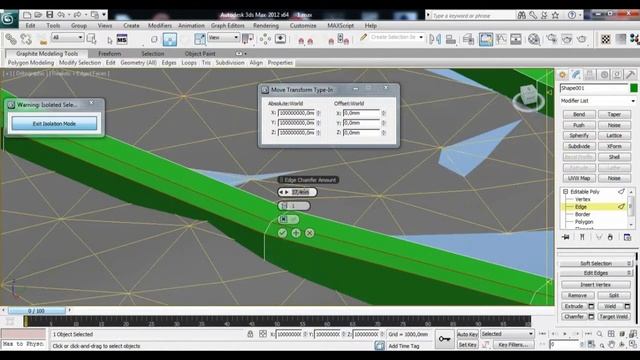Click the green object color swatch
640x360 pixels.
633,88
